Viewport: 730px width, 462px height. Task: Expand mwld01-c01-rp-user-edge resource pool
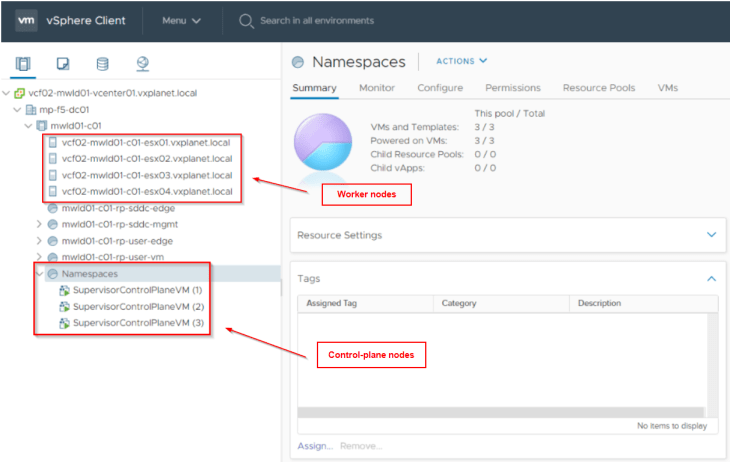(40, 241)
